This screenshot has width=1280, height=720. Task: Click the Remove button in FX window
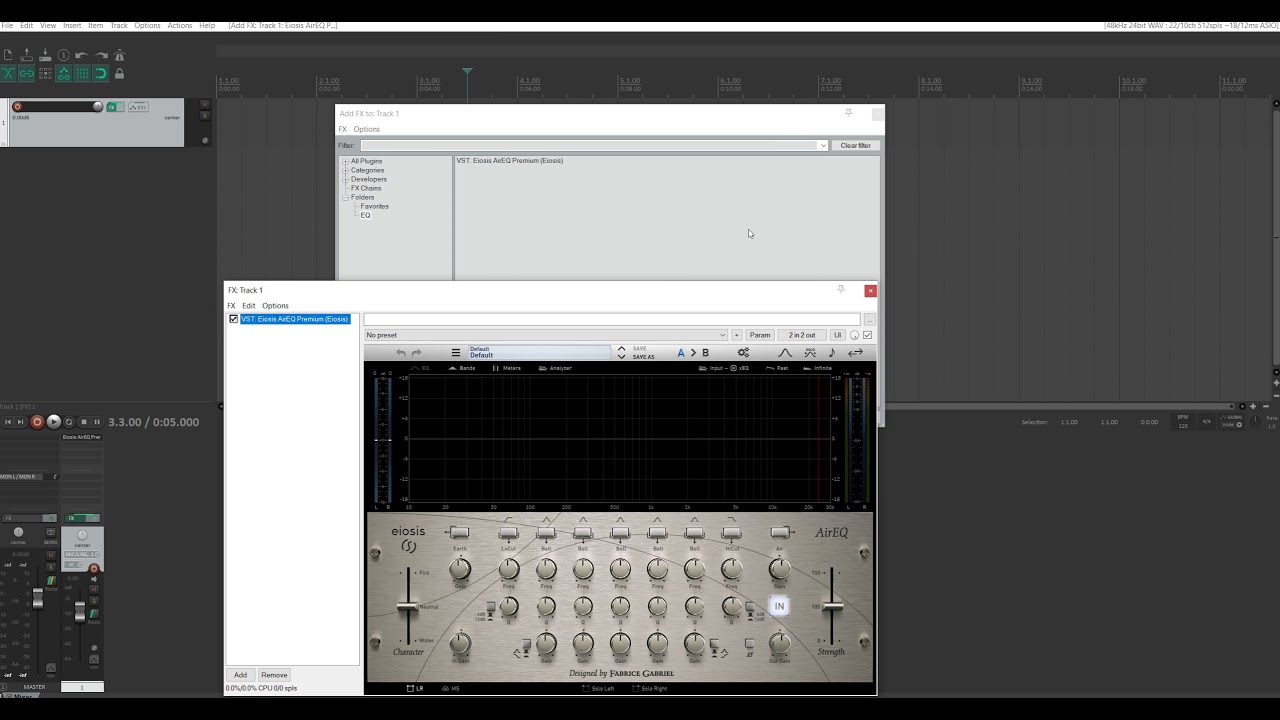274,675
